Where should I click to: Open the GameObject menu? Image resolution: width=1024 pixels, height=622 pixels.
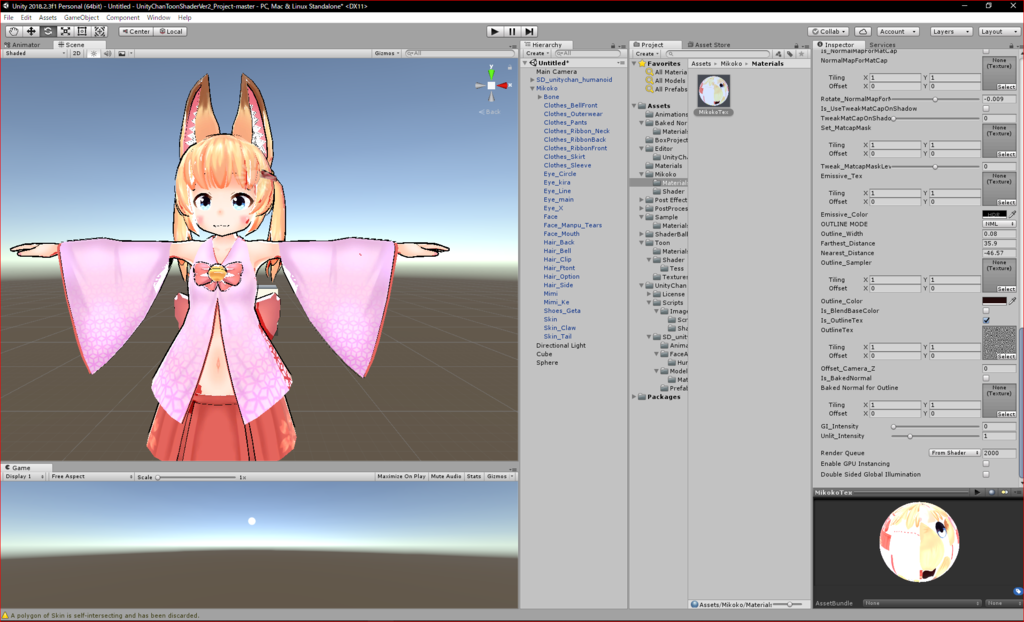tap(82, 18)
